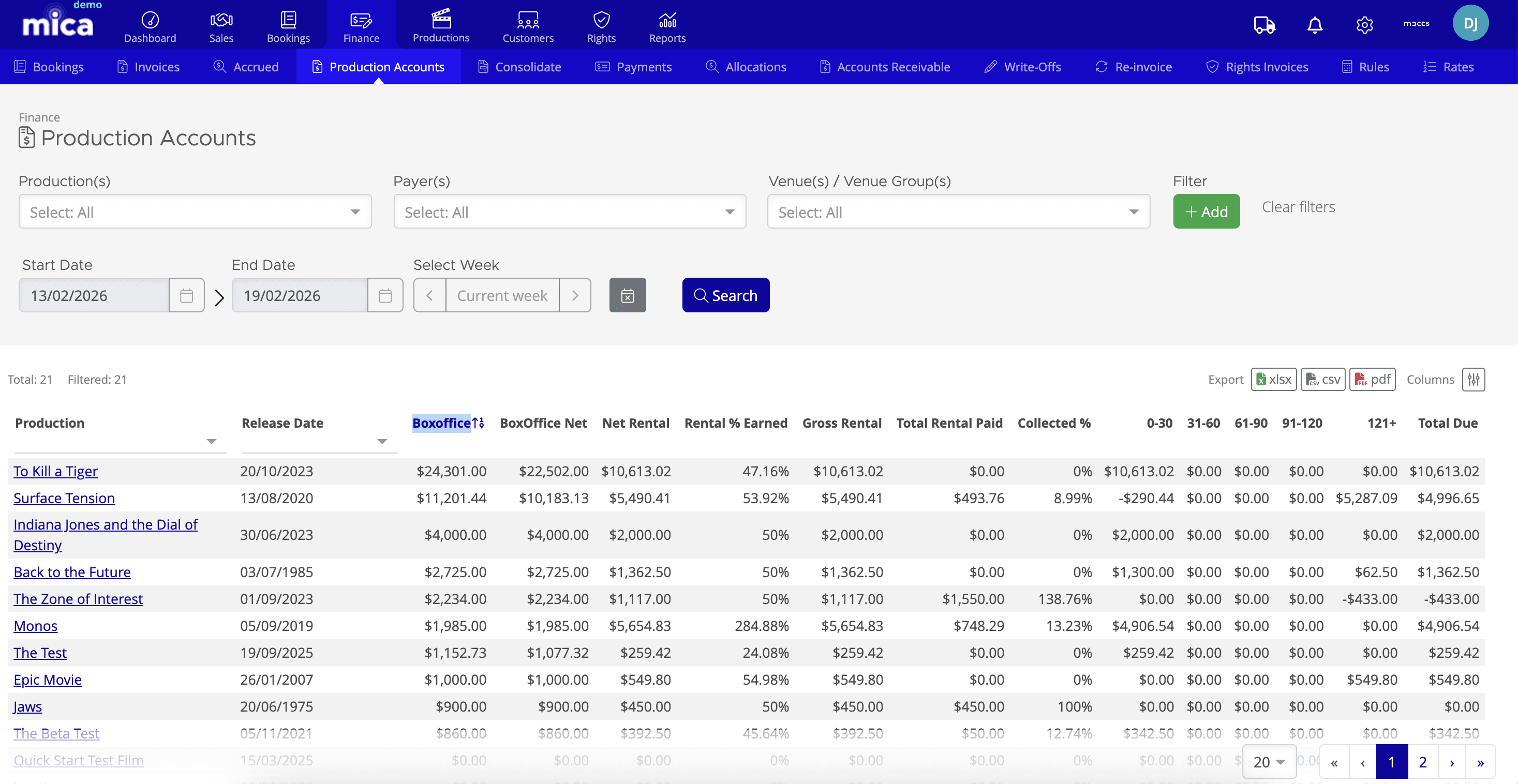The width and height of the screenshot is (1518, 784).
Task: Open the Back to the Future production
Action: coord(72,571)
